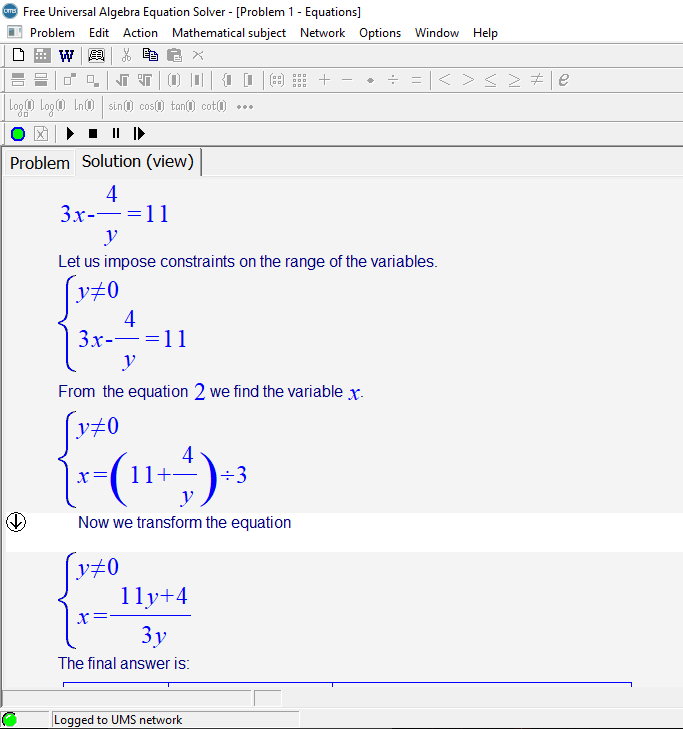This screenshot has height=729, width=683.
Task: Open the Mathematical subject menu
Action: [229, 33]
